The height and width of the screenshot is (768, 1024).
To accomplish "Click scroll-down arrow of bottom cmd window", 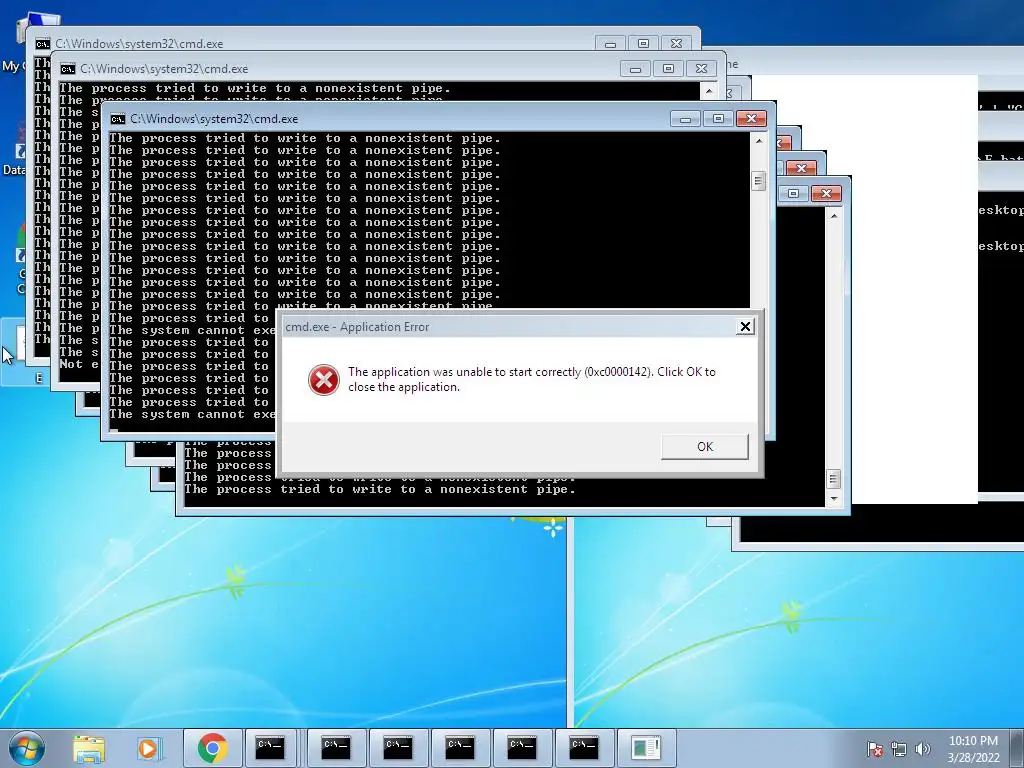I will coord(833,499).
